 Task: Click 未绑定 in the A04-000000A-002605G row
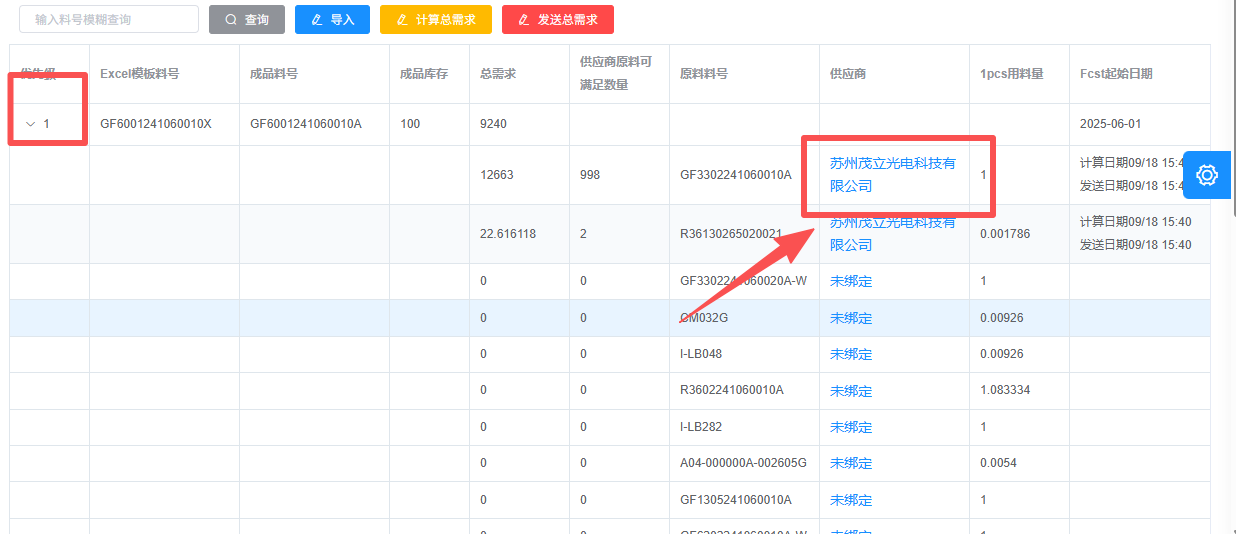coord(851,463)
